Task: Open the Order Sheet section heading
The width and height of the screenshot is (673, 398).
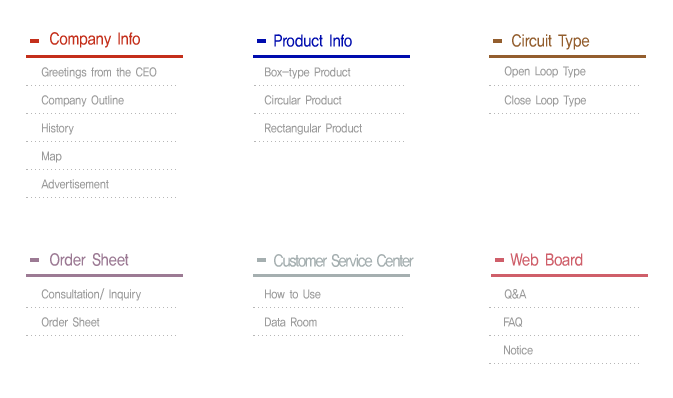Action: 89,260
